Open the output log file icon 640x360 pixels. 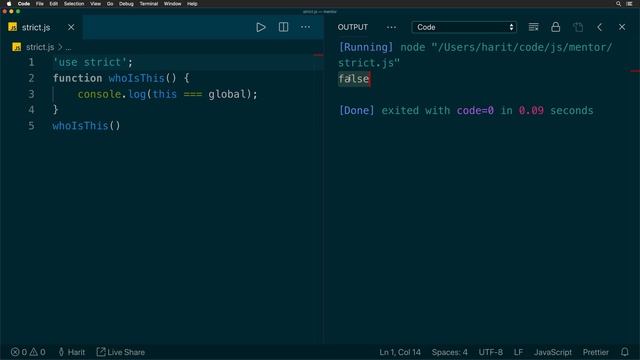(x=578, y=27)
